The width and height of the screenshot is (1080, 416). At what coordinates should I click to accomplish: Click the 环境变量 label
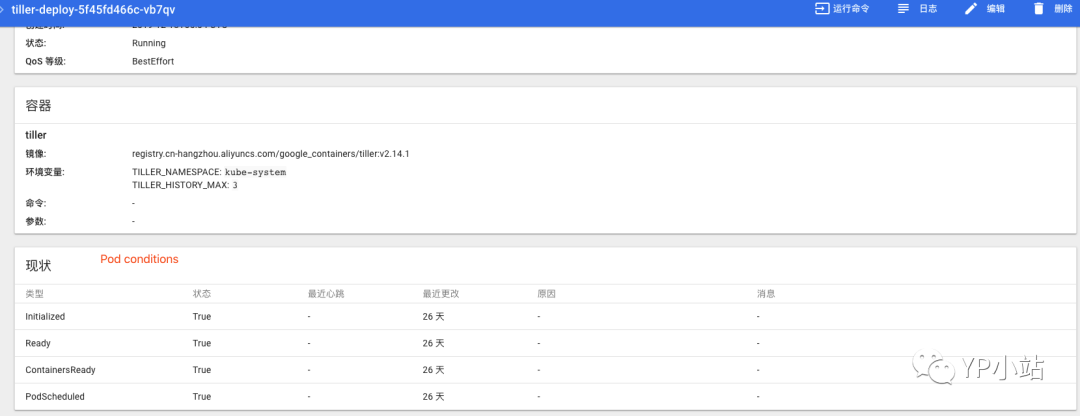point(45,172)
